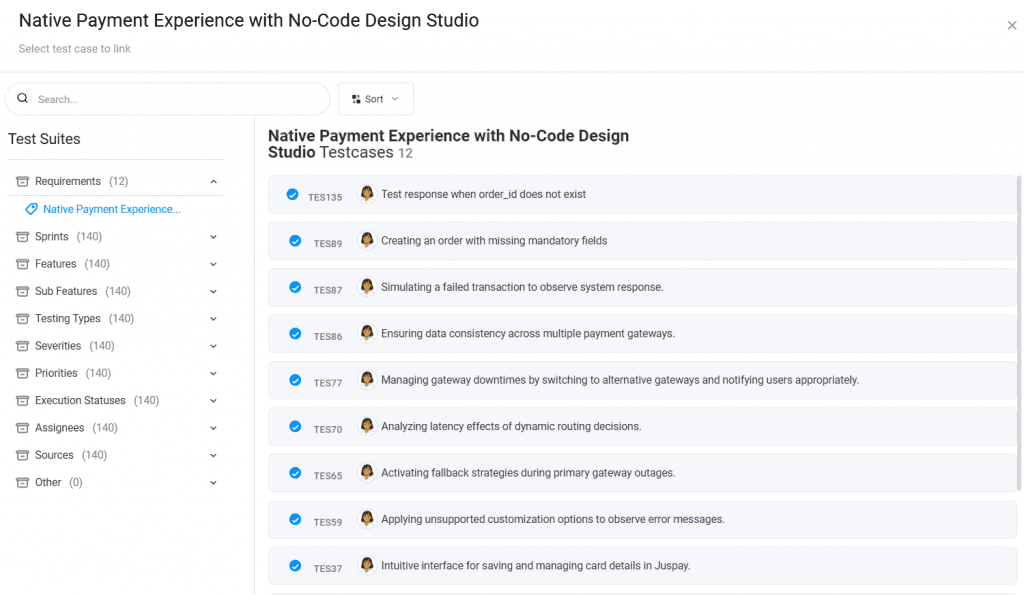Open the Native Payment Experience requirement link

111,210
